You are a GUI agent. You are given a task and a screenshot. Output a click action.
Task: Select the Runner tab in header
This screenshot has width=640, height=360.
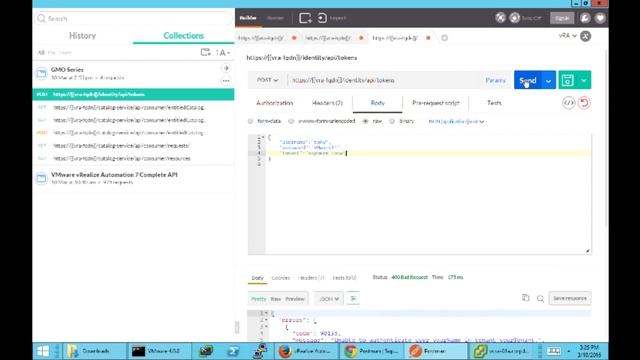[275, 18]
